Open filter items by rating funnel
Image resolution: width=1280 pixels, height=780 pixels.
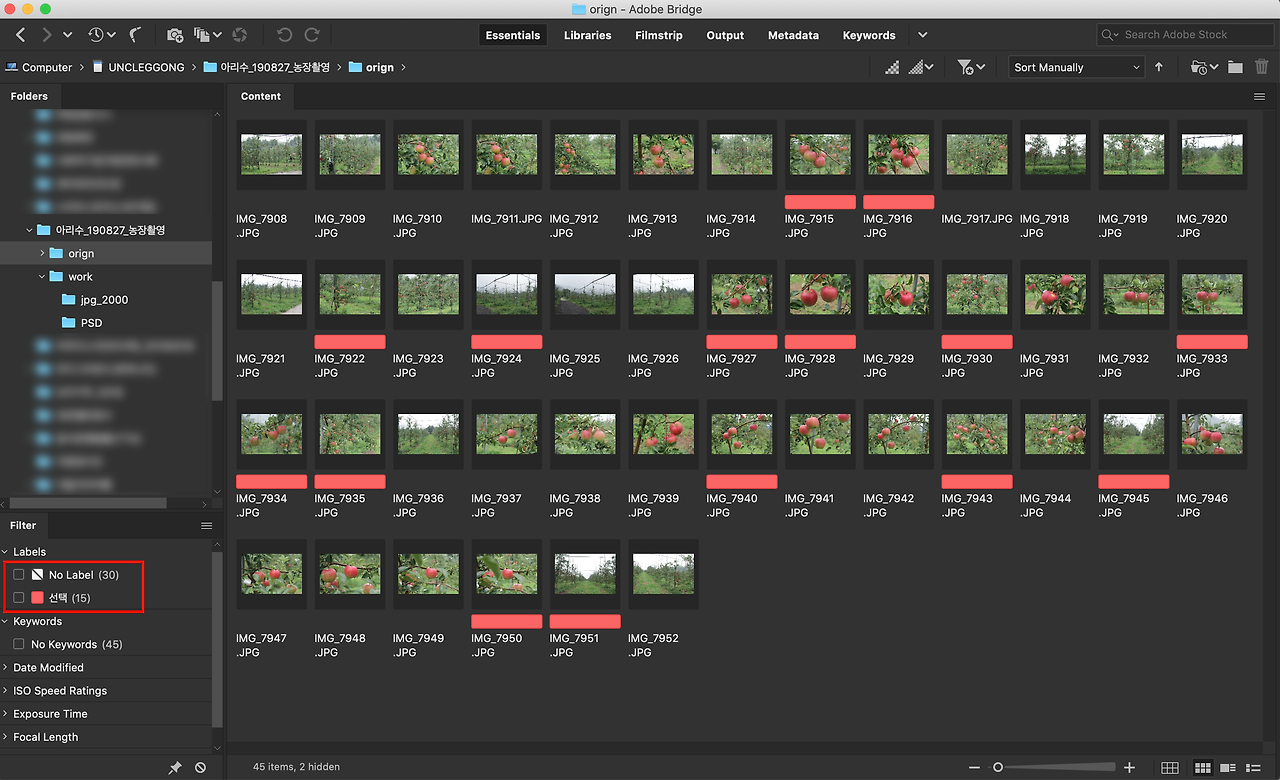[970, 67]
